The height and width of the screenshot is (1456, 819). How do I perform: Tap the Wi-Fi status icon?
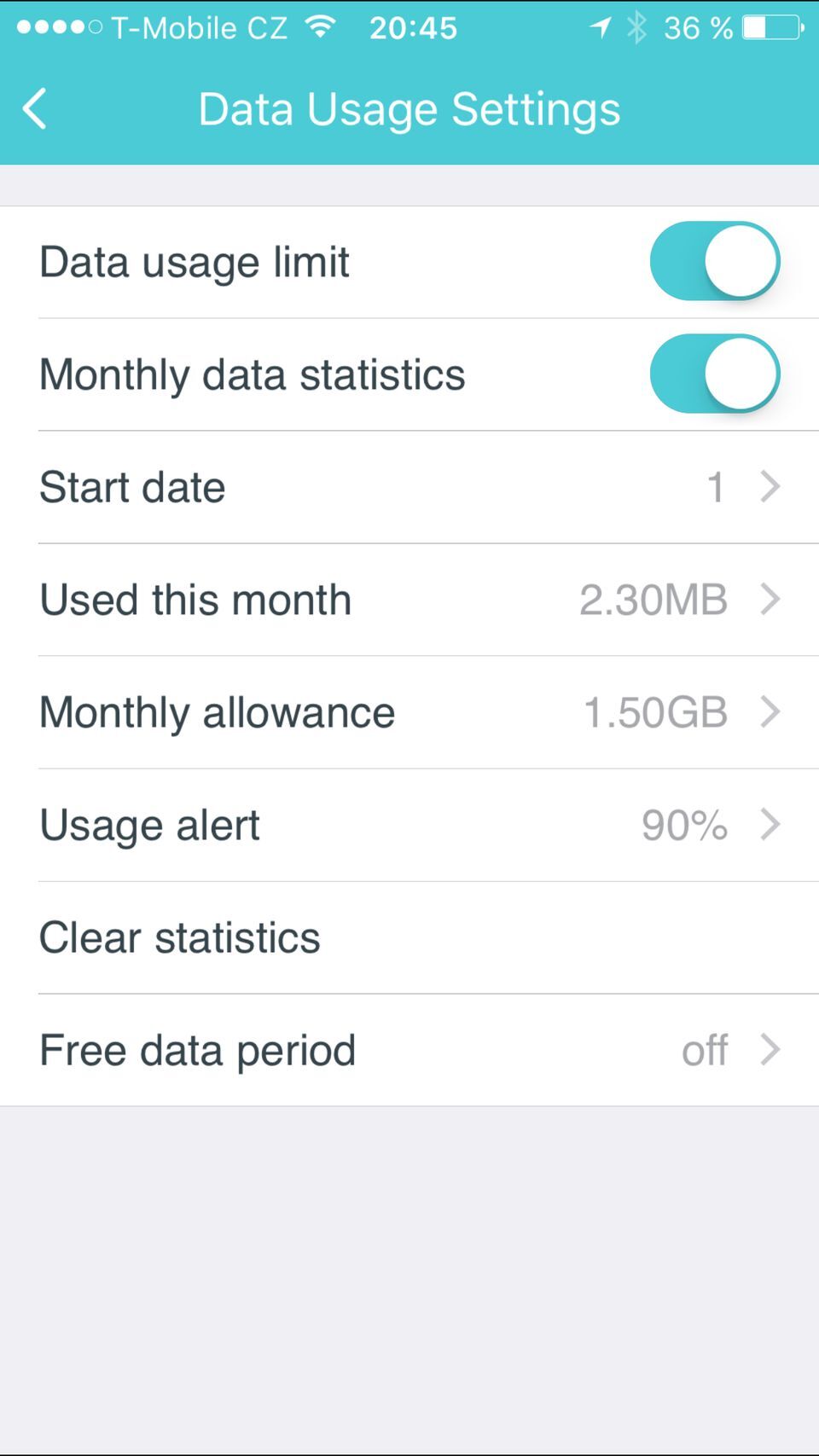(321, 27)
